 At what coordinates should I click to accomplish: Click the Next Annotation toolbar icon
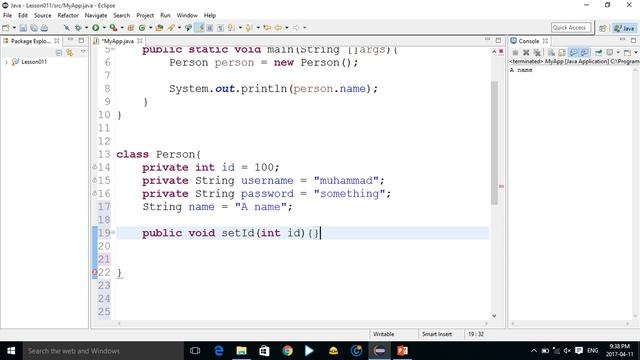231,28
